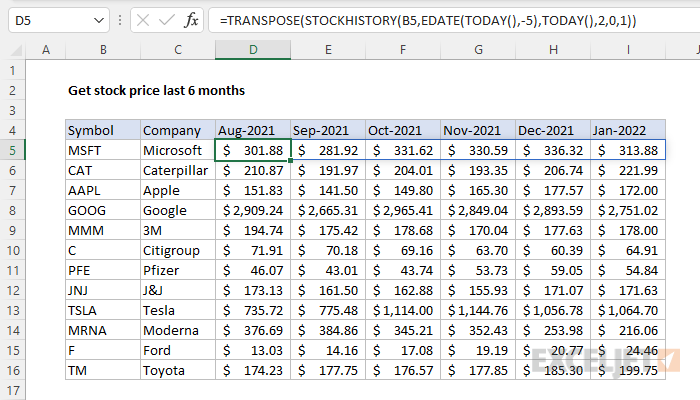Image resolution: width=700 pixels, height=400 pixels.
Task: Click Tesla's Oct-2021 price 1,114.00
Action: coord(403,310)
